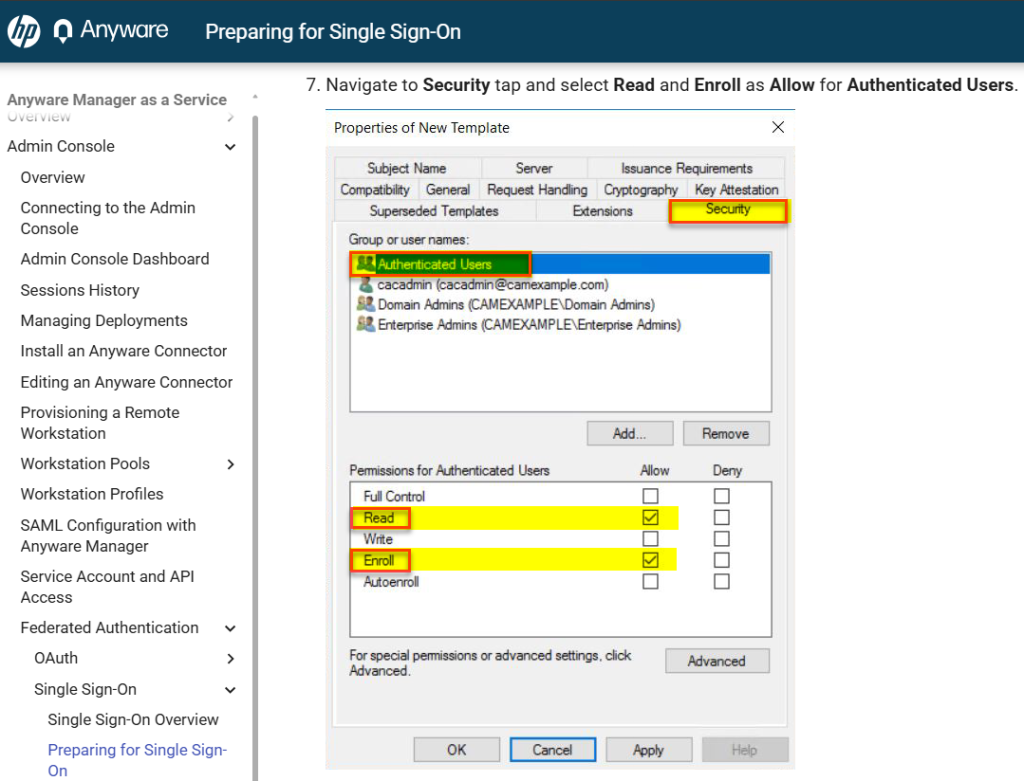Image resolution: width=1024 pixels, height=781 pixels.
Task: Select the cacadmin user icon
Action: pyautogui.click(x=366, y=285)
